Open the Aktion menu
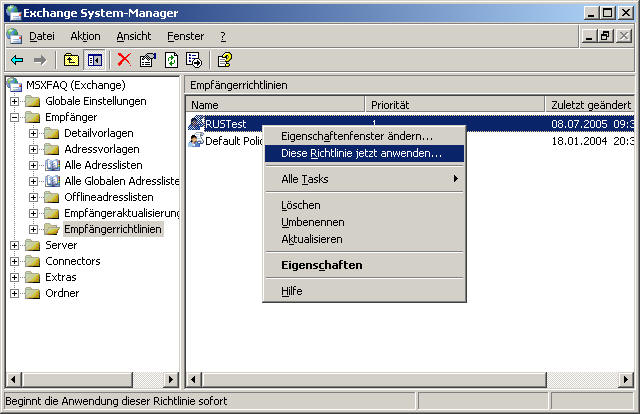 [85, 36]
